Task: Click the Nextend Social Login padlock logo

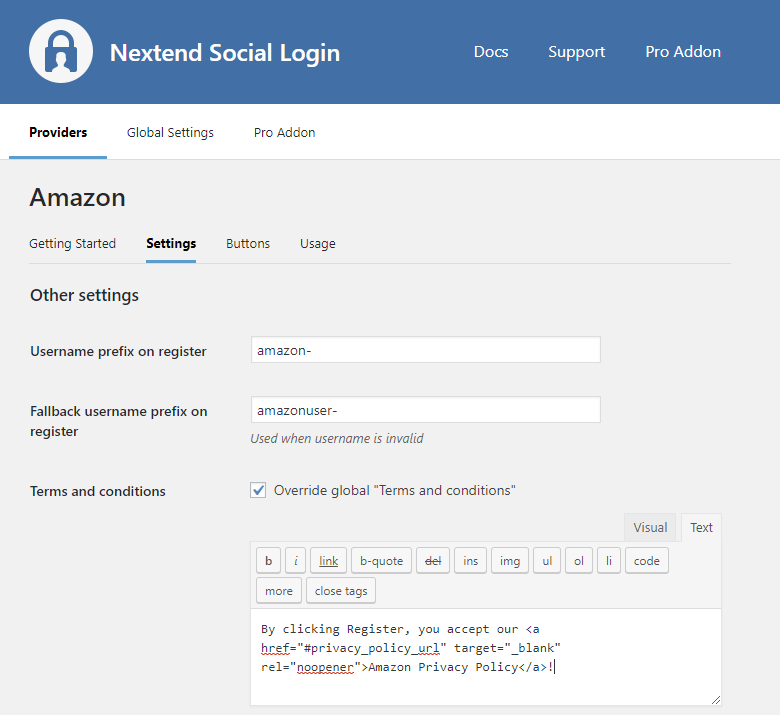Action: pyautogui.click(x=61, y=51)
